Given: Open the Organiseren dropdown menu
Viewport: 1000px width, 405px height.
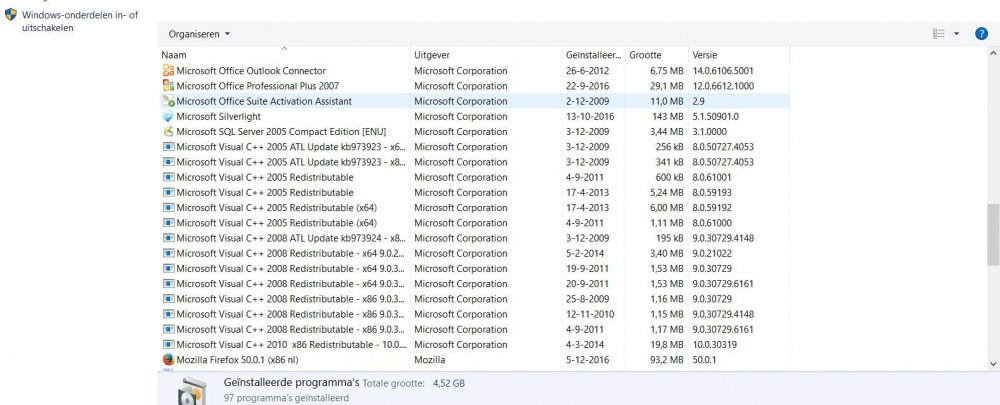Looking at the screenshot, I should click(x=199, y=34).
